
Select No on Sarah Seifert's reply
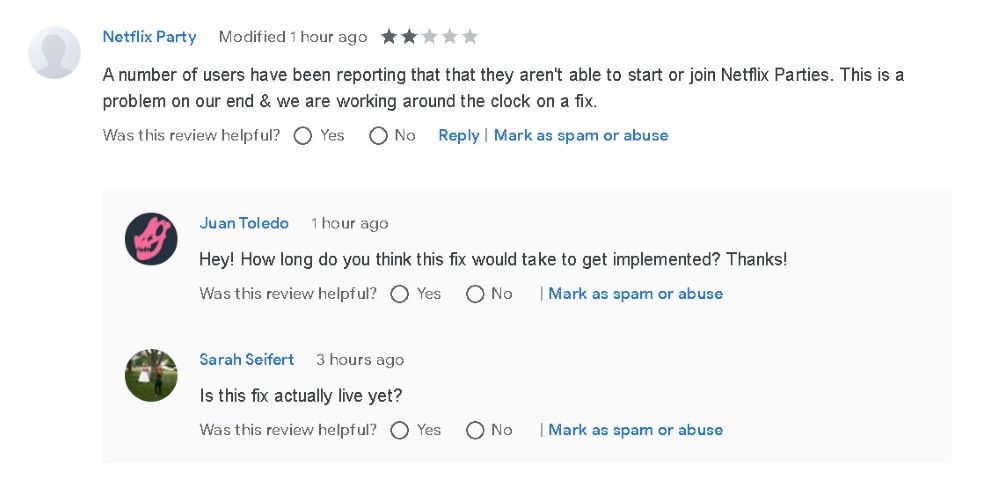pos(475,430)
